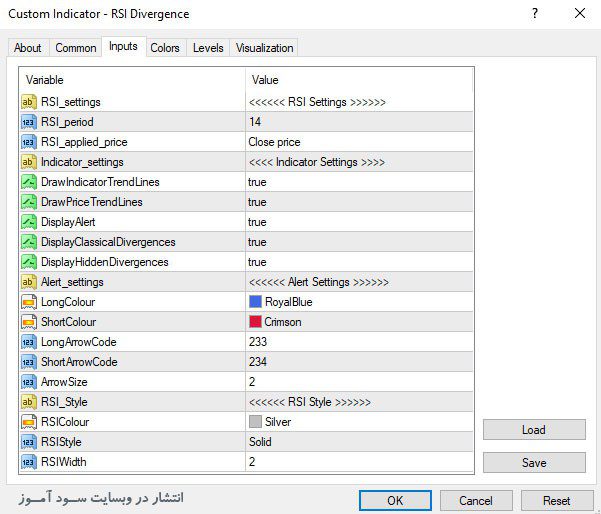The image size is (601, 514).
Task: Toggle DisplayClassicalDivergences true value
Action: 258,242
